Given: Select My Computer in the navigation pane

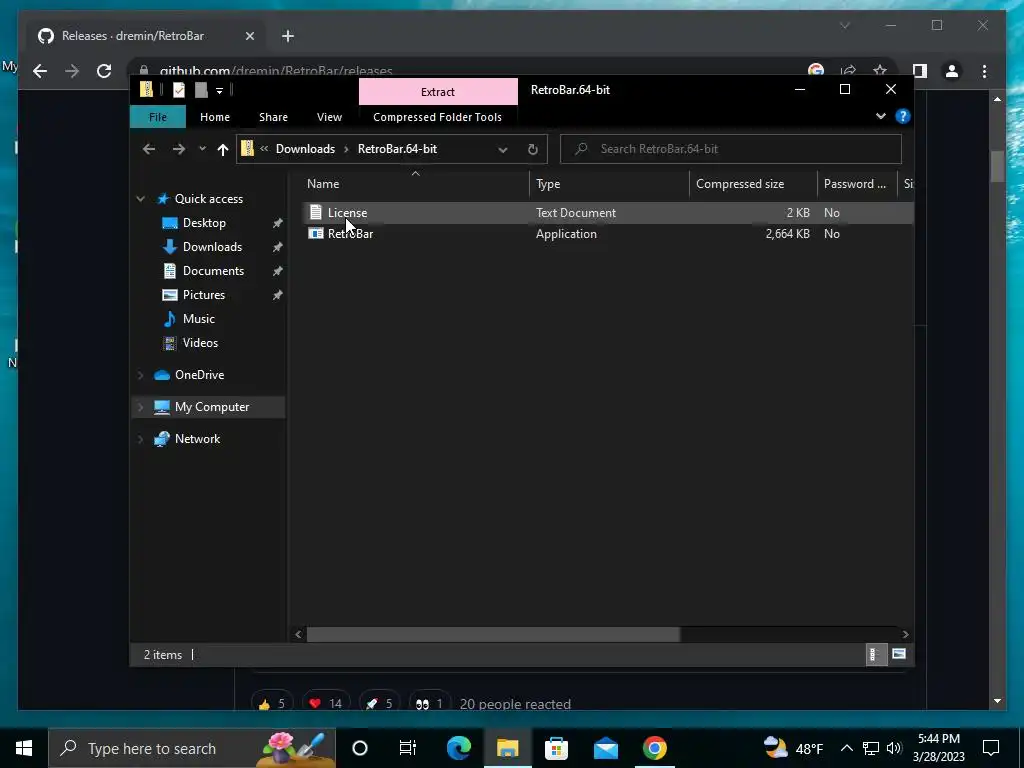Looking at the screenshot, I should pyautogui.click(x=212, y=407).
